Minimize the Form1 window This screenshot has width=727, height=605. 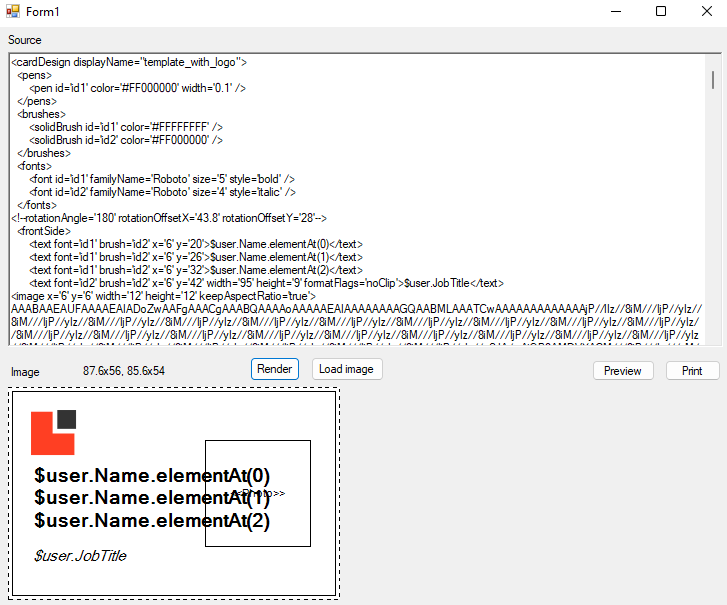point(615,11)
